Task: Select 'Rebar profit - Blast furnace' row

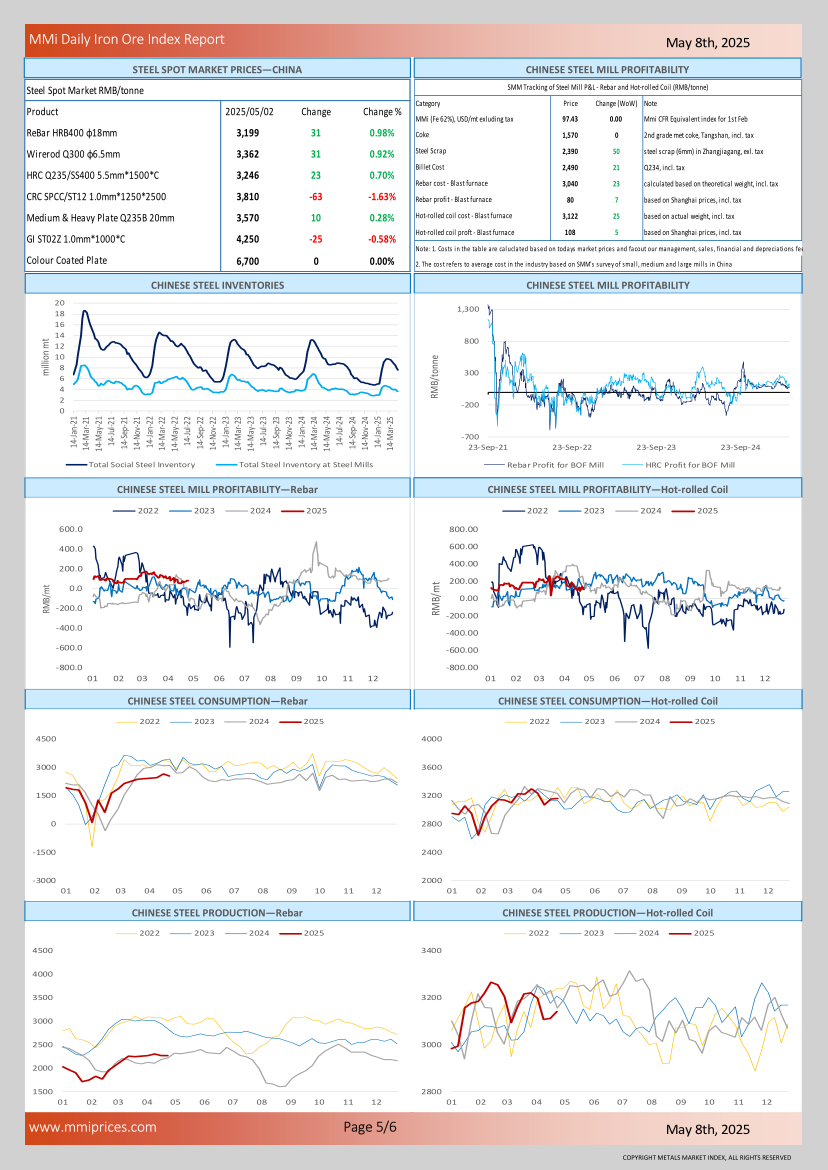Action: click(607, 200)
